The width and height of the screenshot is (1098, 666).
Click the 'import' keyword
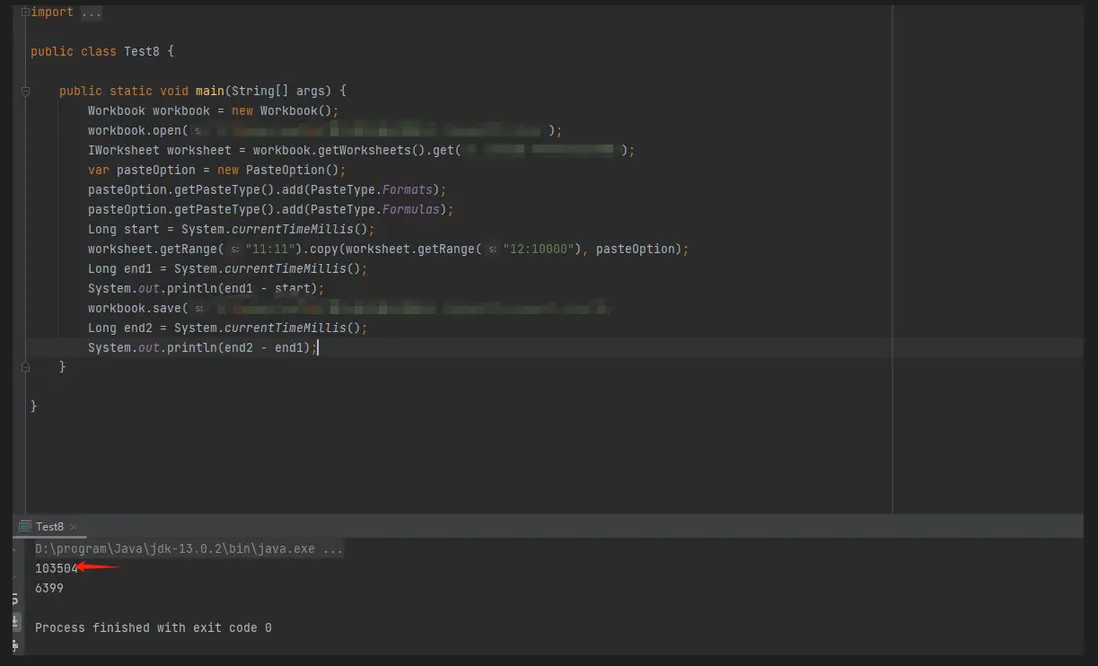[52, 13]
